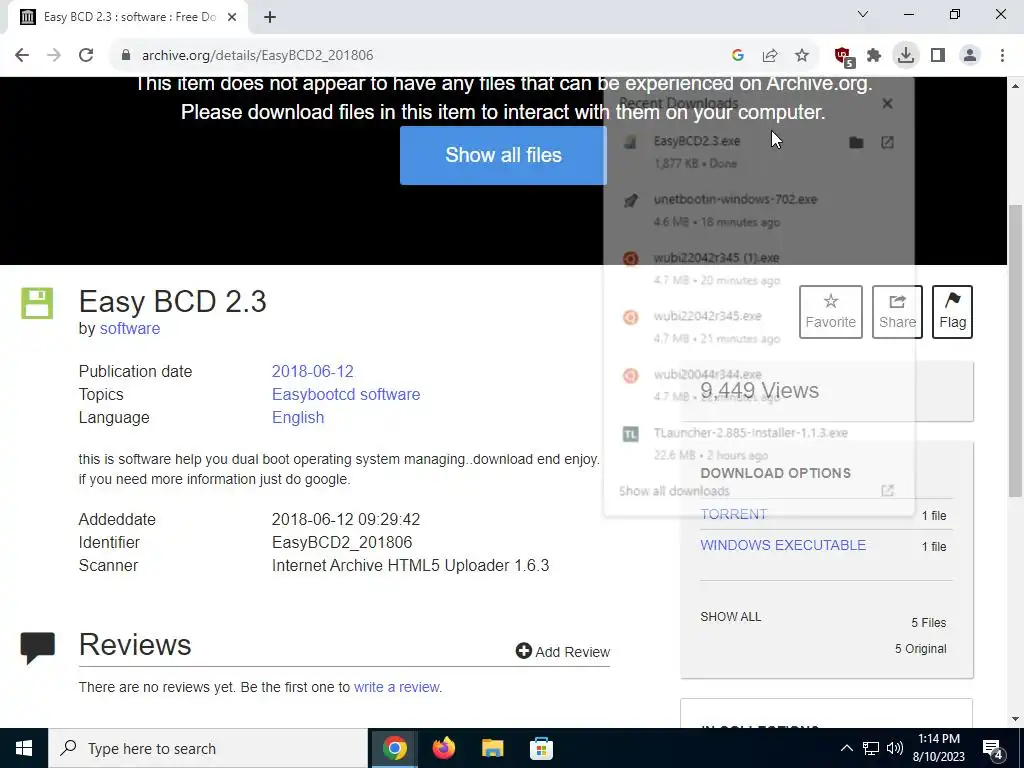The image size is (1024, 768).
Task: Click the scrollbar down arrow
Action: (x=1016, y=720)
